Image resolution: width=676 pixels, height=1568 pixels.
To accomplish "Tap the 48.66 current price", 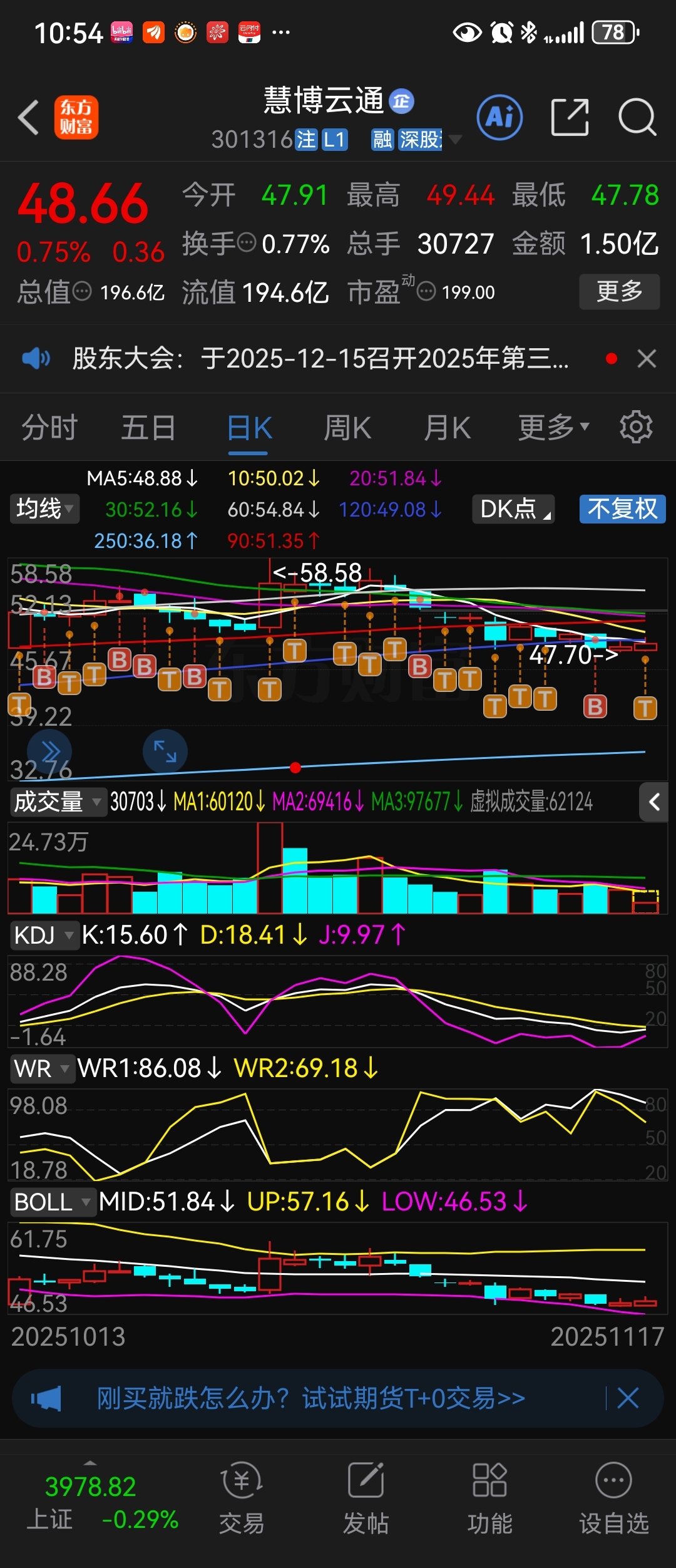I will click(x=83, y=204).
